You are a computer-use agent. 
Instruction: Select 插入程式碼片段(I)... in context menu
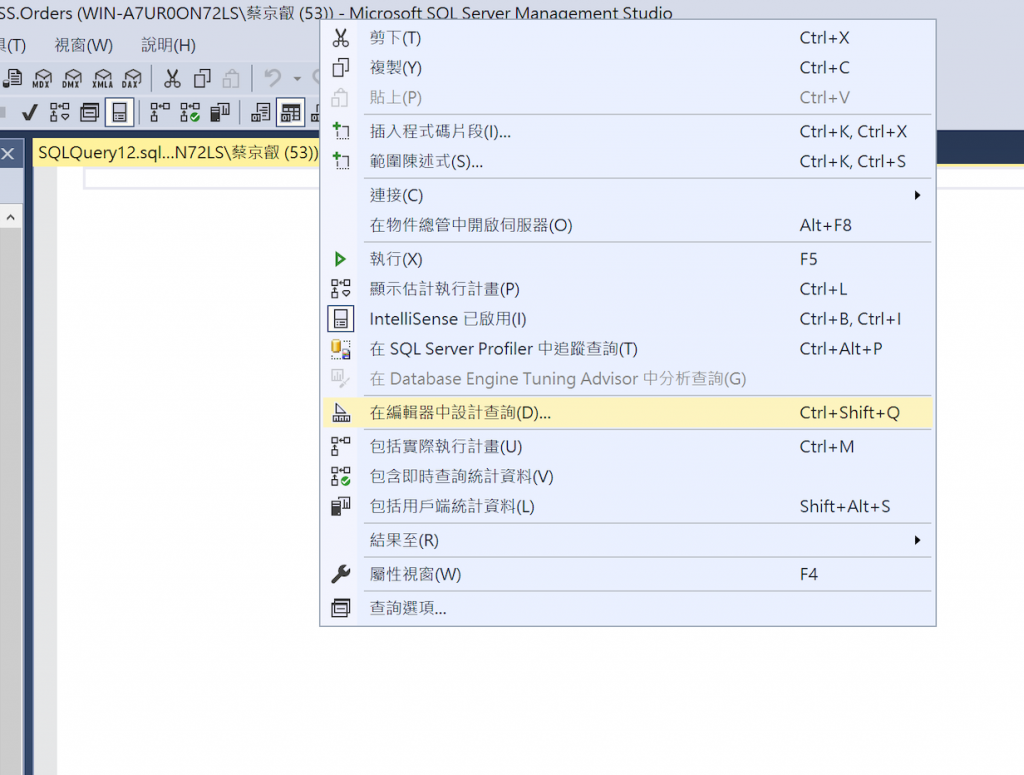pyautogui.click(x=628, y=132)
